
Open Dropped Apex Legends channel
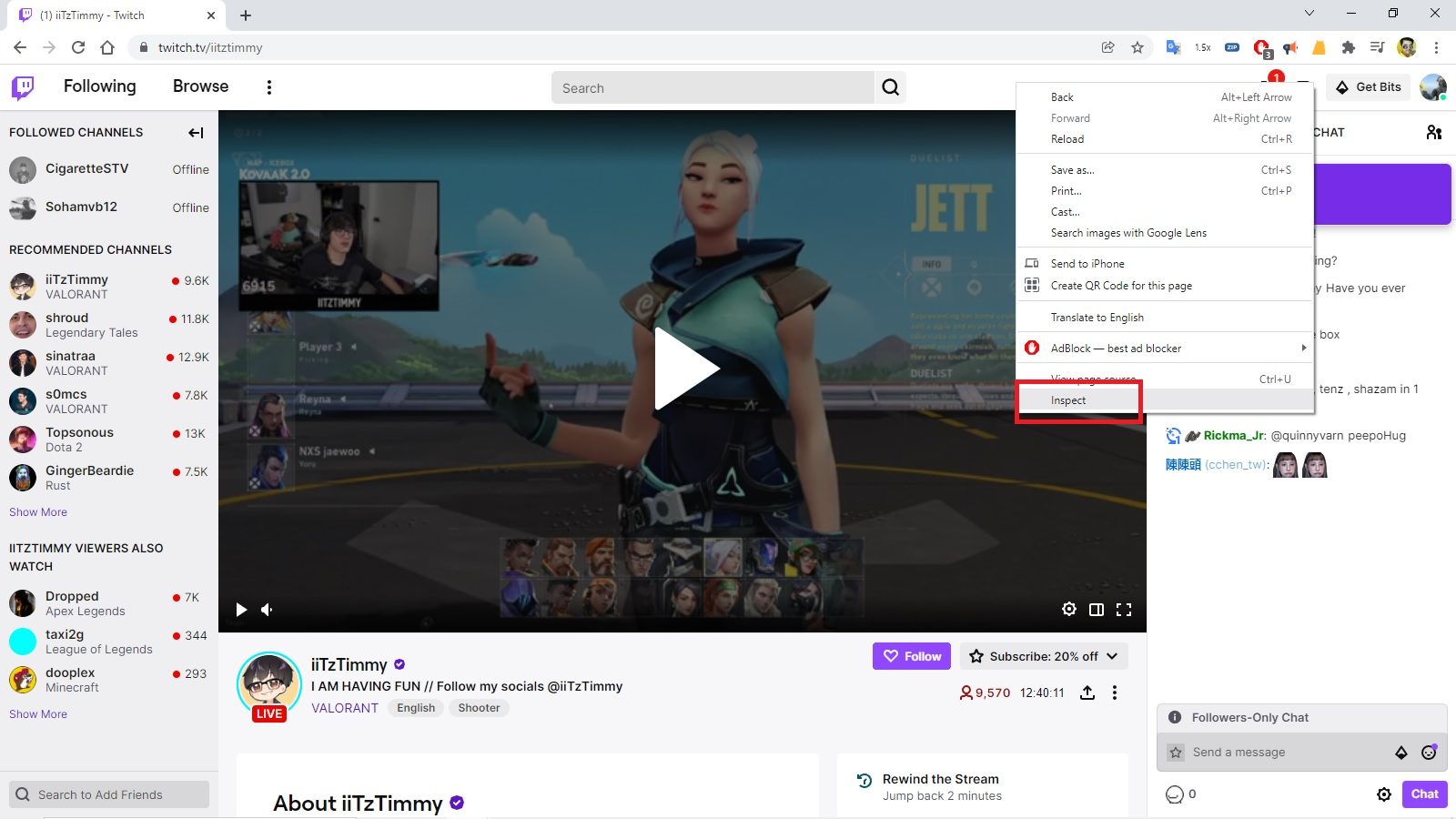[109, 603]
